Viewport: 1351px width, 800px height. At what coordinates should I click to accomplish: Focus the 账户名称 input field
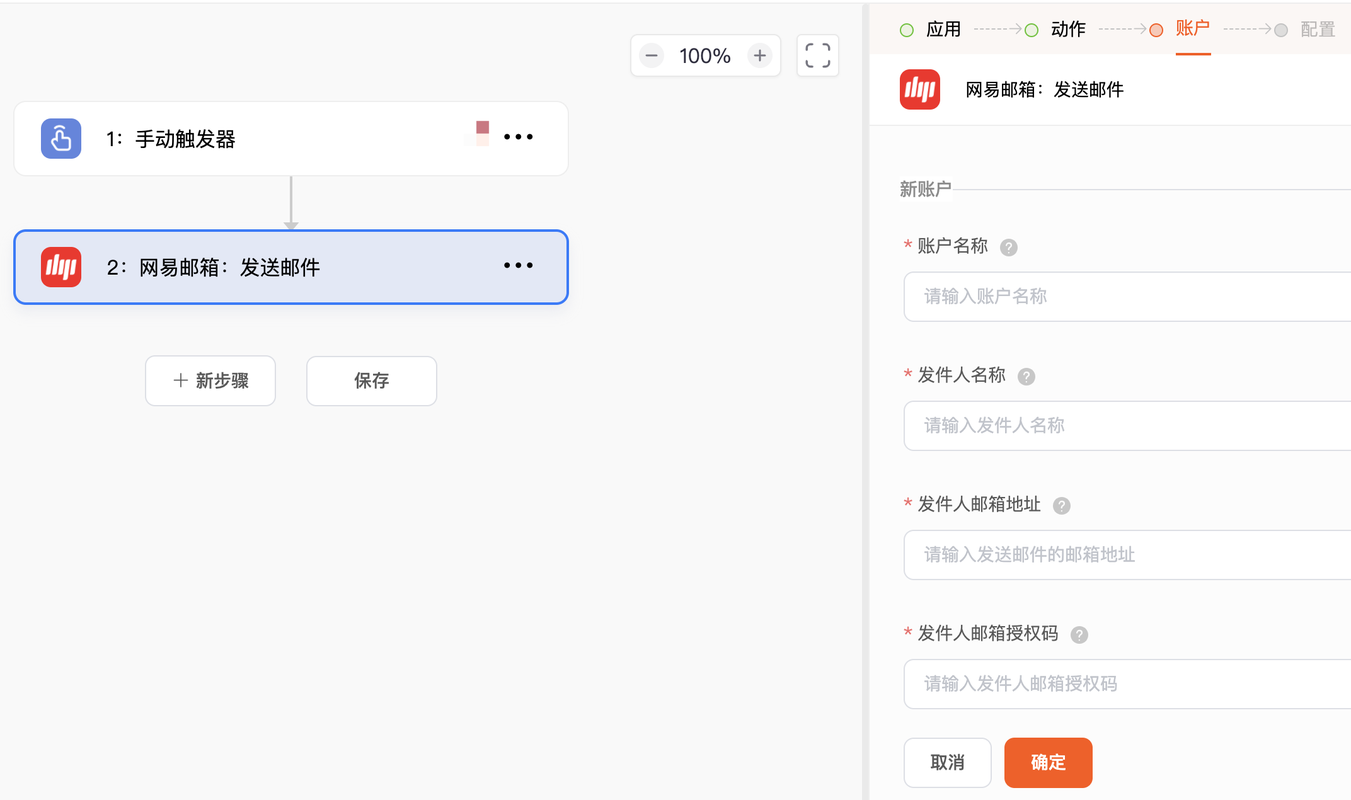tap(1127, 296)
